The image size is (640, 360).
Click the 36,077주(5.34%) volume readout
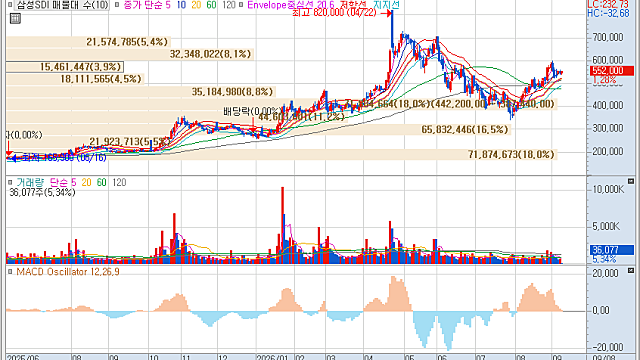[42, 192]
